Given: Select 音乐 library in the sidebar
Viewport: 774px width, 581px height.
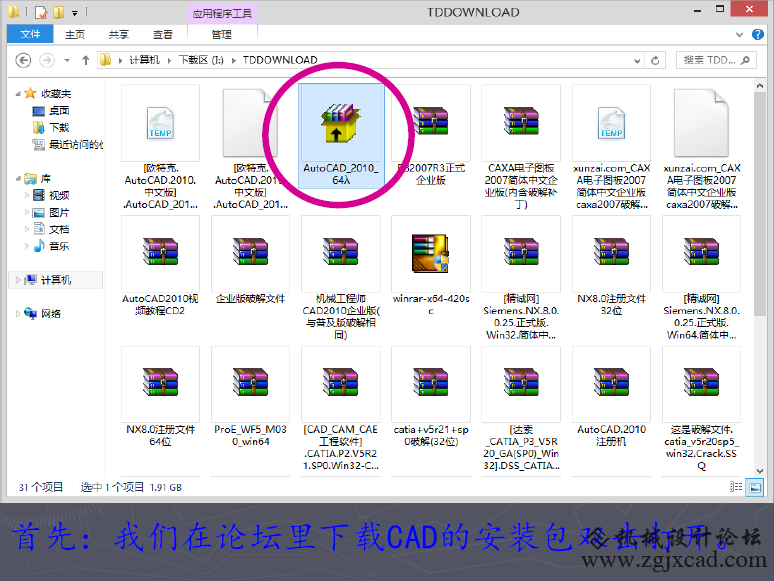Looking at the screenshot, I should 51,246.
